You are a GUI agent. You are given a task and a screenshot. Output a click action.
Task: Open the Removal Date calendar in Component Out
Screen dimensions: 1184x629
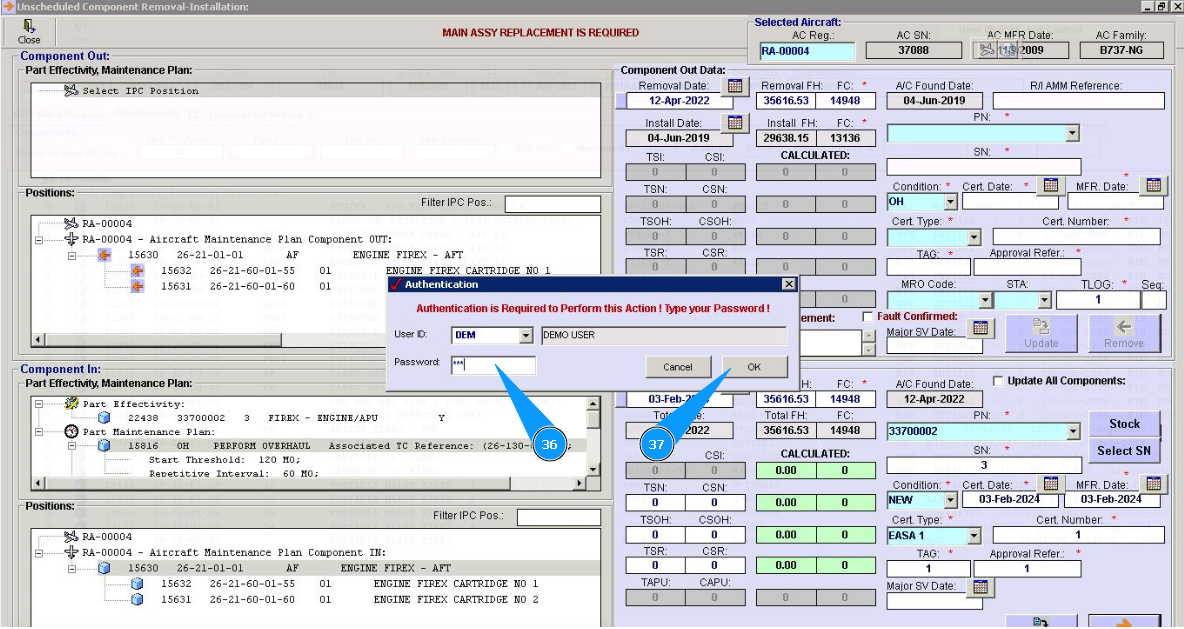click(735, 86)
